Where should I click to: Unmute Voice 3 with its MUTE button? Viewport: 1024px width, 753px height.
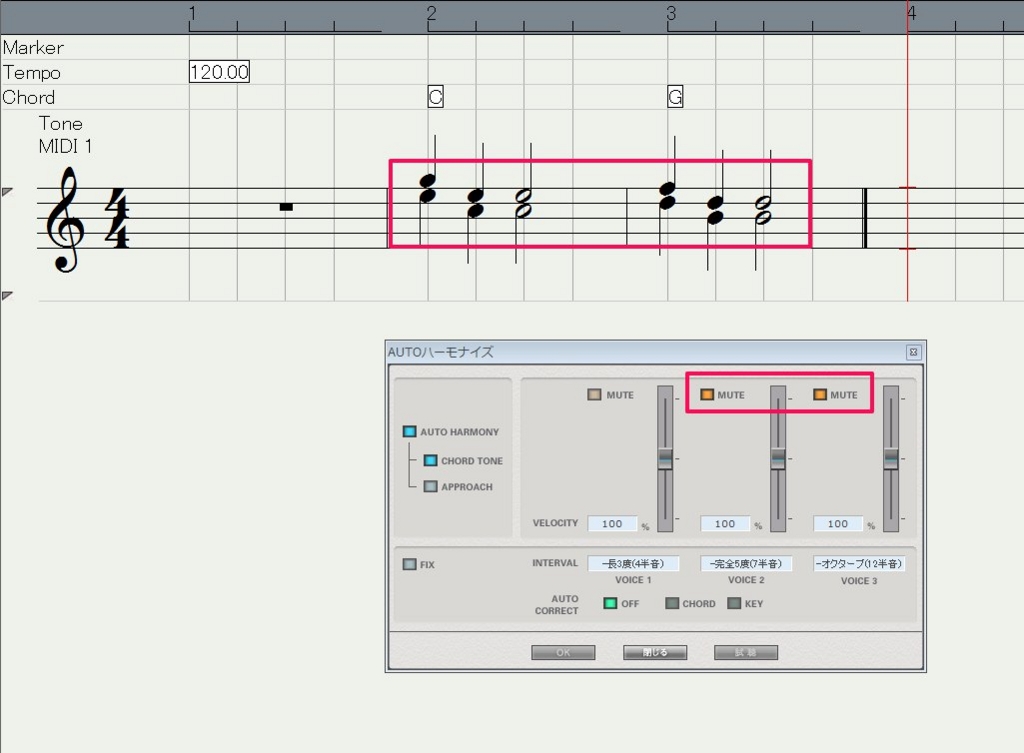pyautogui.click(x=820, y=395)
